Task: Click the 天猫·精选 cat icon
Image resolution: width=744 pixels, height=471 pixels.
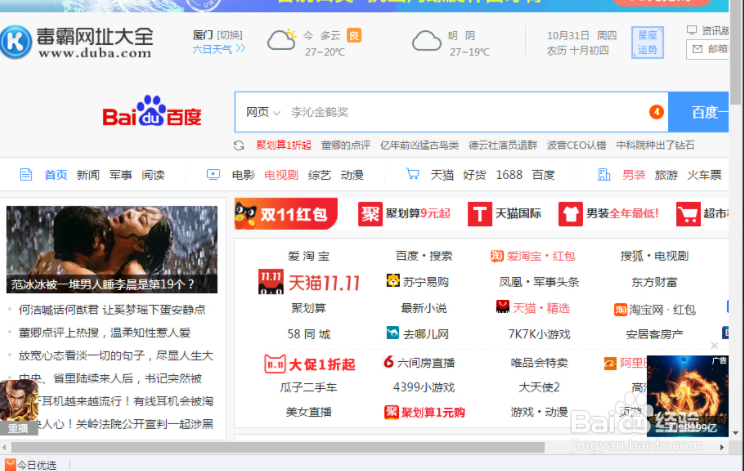Action: click(x=502, y=307)
